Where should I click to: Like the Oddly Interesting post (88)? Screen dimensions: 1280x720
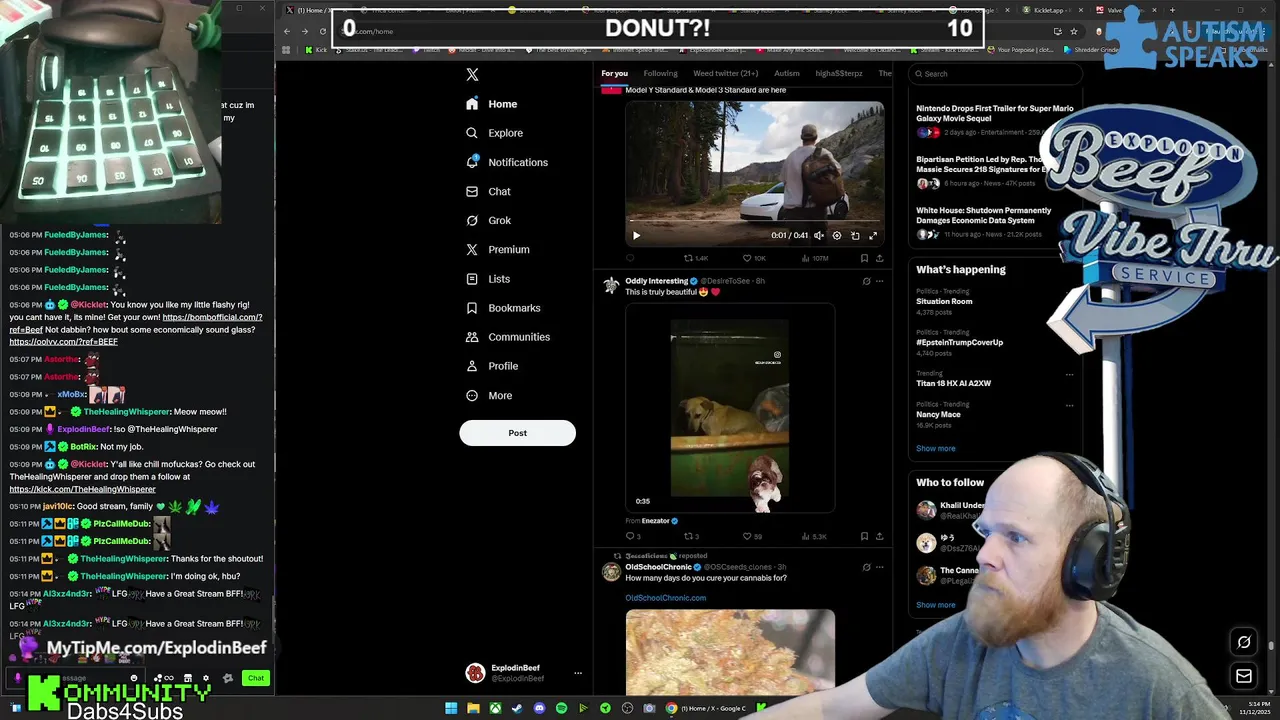(752, 537)
